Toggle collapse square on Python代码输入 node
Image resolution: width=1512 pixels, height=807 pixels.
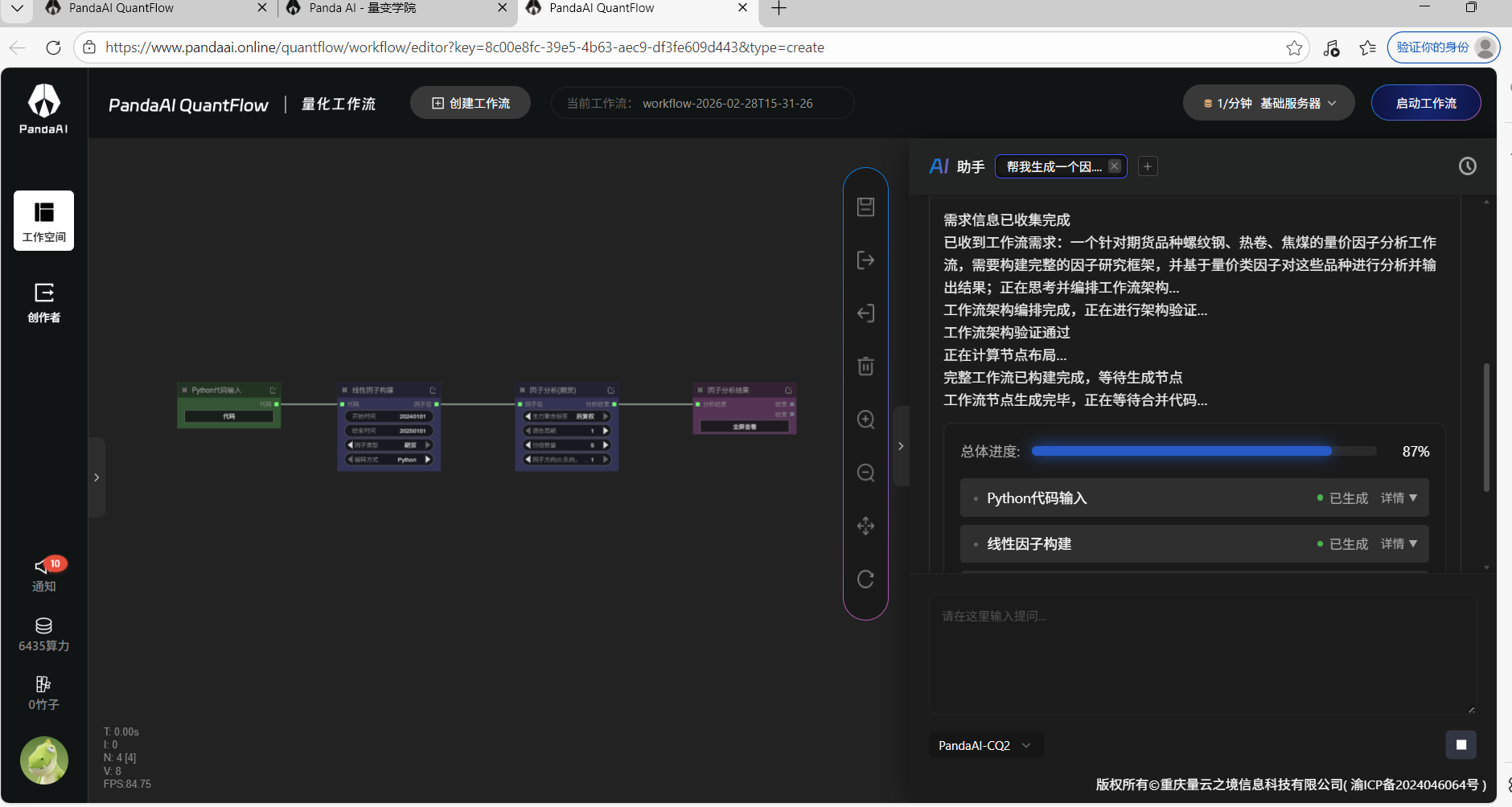coord(184,390)
